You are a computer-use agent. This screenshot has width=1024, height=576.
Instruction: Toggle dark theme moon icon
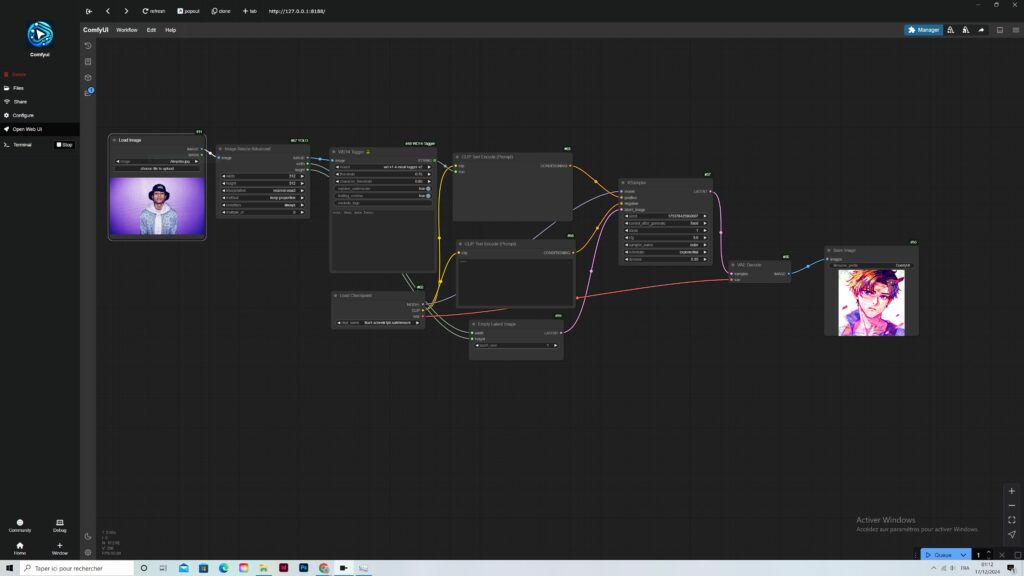click(88, 537)
